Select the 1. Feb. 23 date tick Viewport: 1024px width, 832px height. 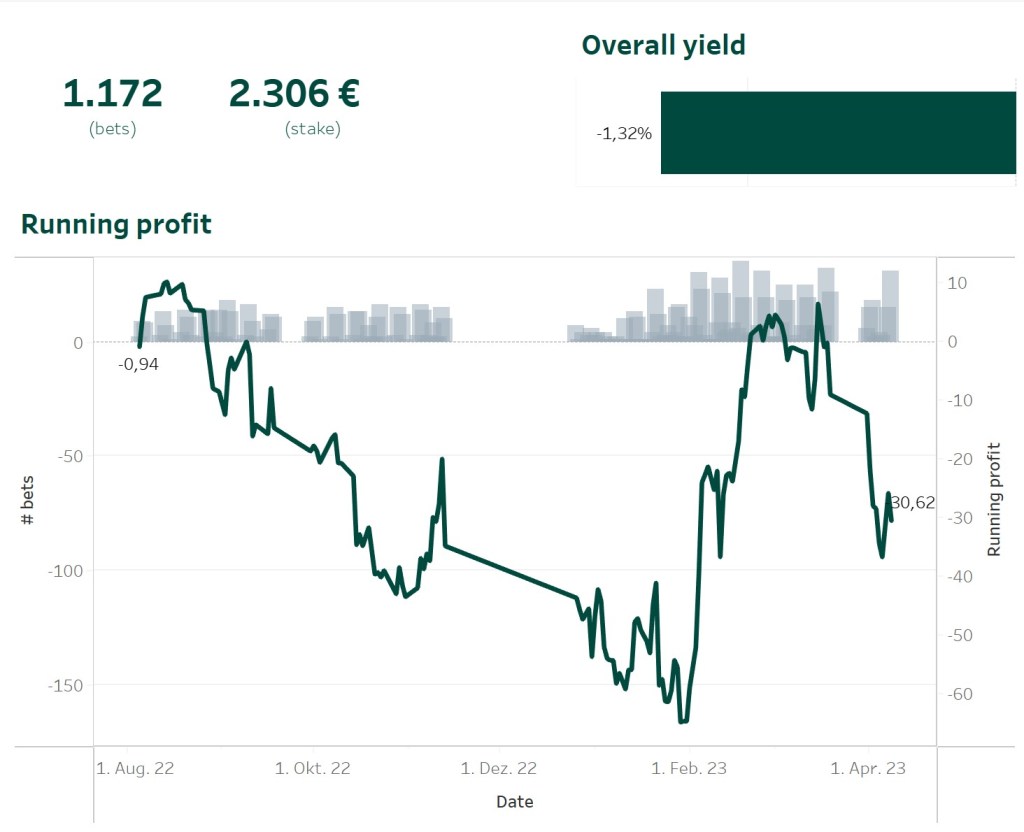pyautogui.click(x=689, y=768)
